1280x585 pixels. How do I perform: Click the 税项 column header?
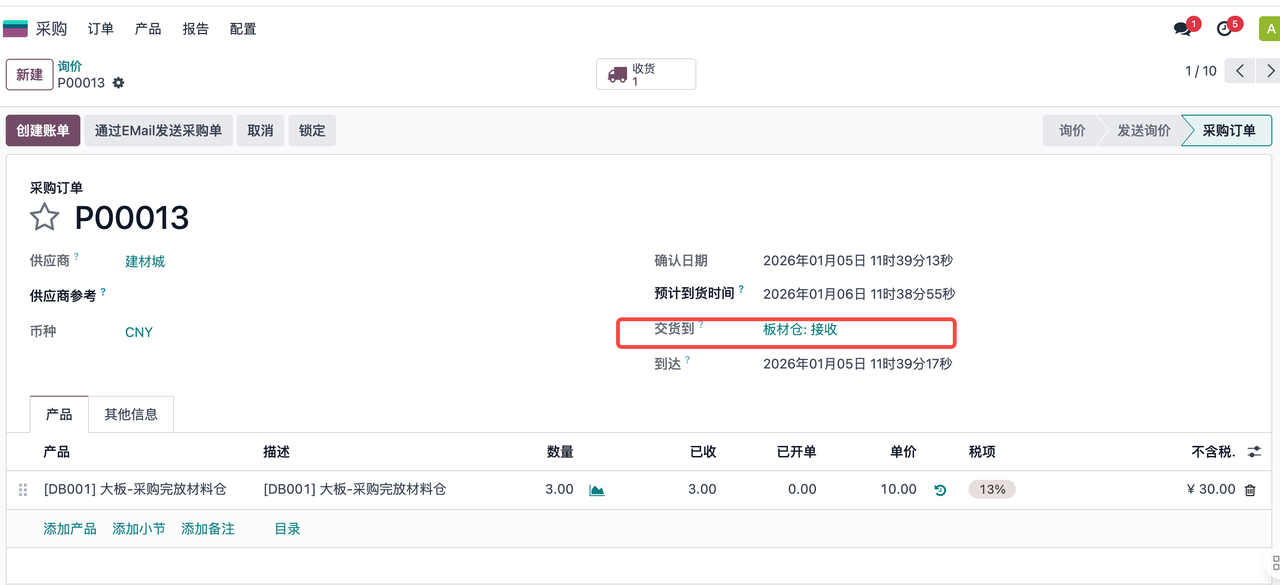(982, 452)
